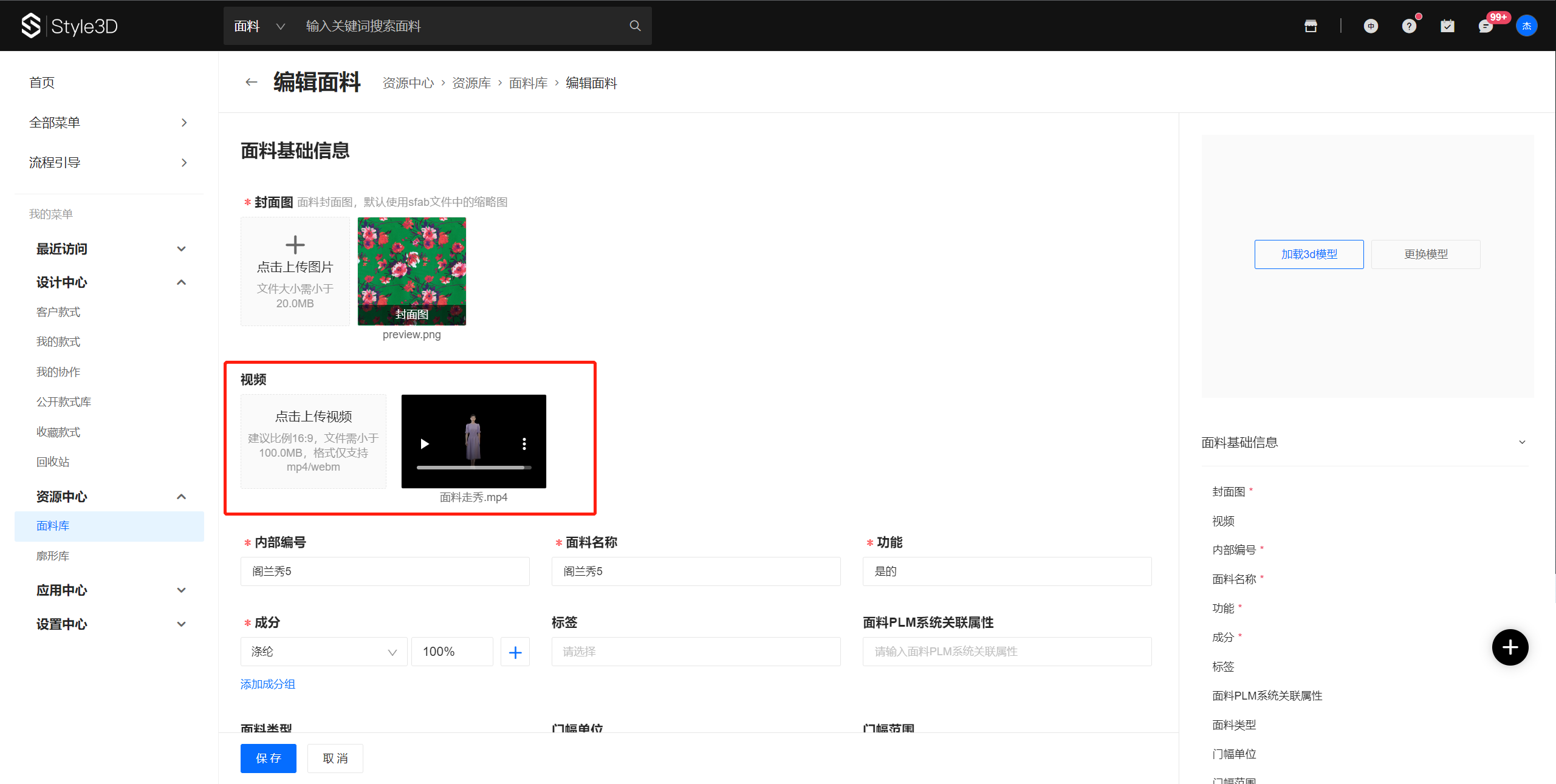
Task: Go to 面料库 breadcrumb
Action: pyautogui.click(x=529, y=83)
